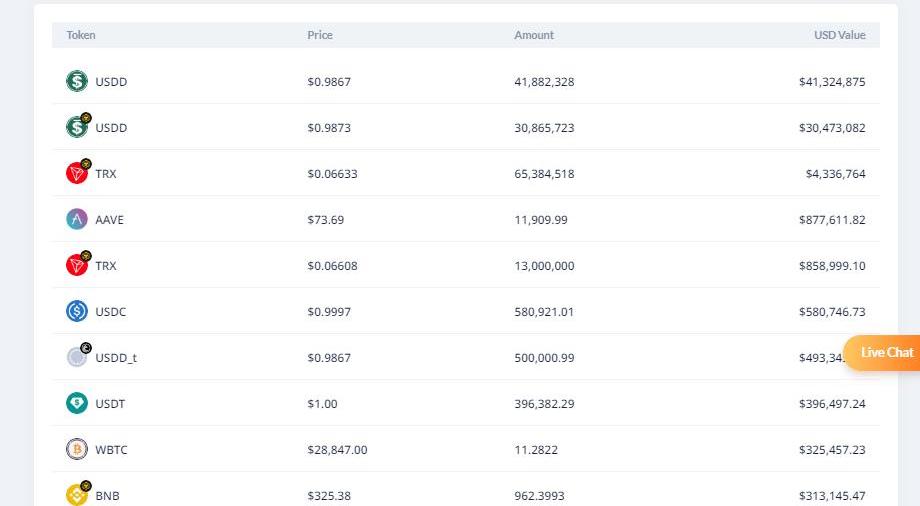This screenshot has height=506, width=920.
Task: Click the USDD icon priced at $0.9867 in the first row
Action: coord(77,82)
